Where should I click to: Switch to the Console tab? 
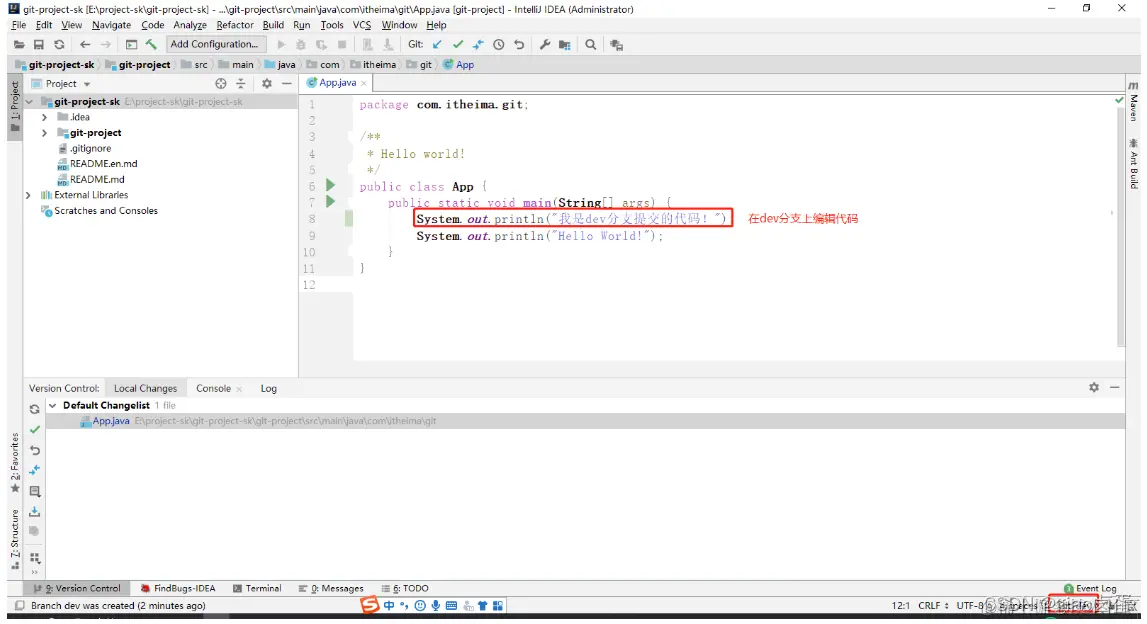point(214,388)
